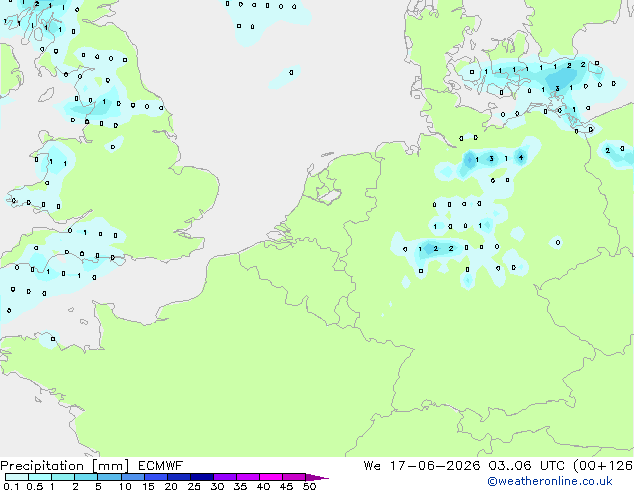Click the ECMWF model label
Viewport: 634px width, 490px height.
pyautogui.click(x=161, y=466)
